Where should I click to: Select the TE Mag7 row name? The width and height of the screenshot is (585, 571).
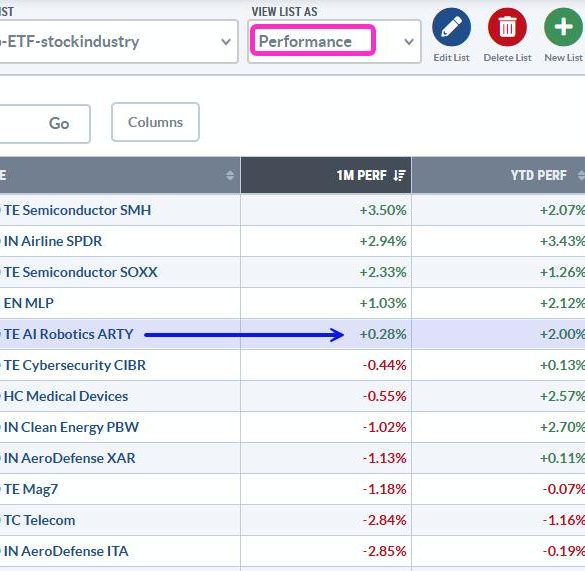pyautogui.click(x=31, y=489)
